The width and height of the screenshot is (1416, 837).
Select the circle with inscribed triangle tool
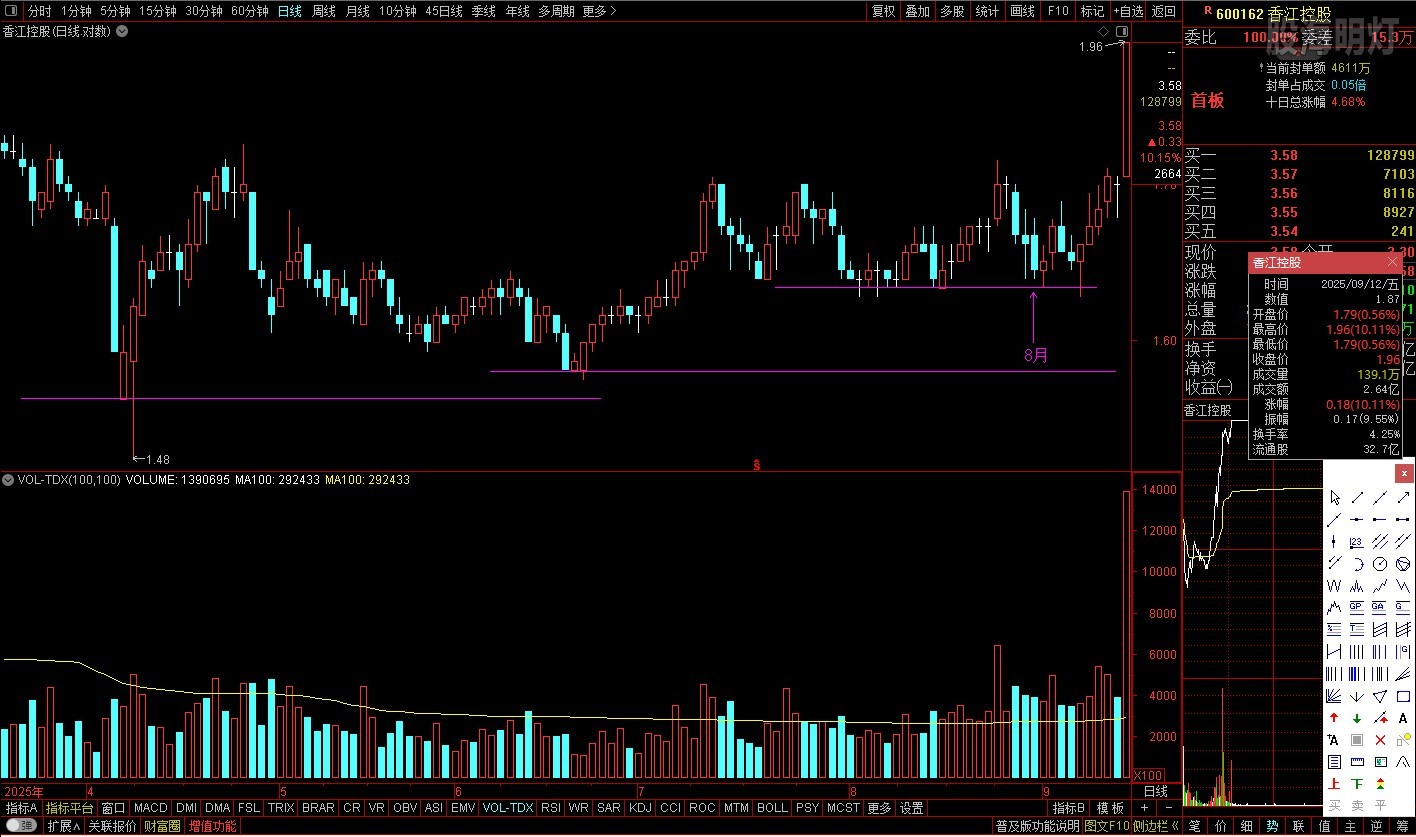tap(1404, 564)
